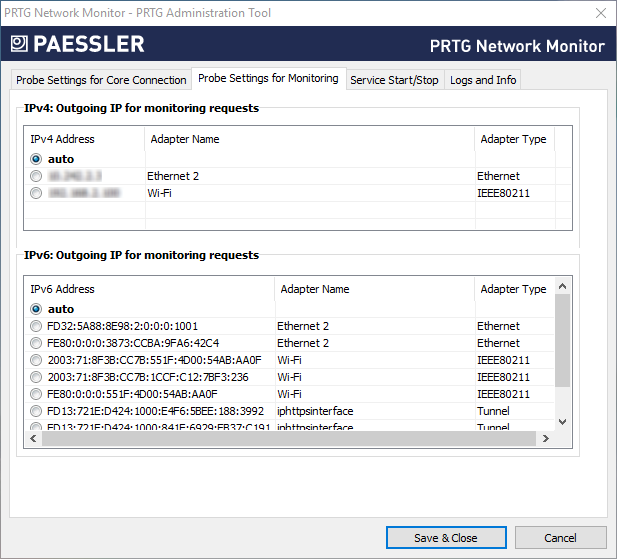Image resolution: width=617 pixels, height=559 pixels.
Task: Click the IPv4 Adapter Name column header
Action: [309, 139]
